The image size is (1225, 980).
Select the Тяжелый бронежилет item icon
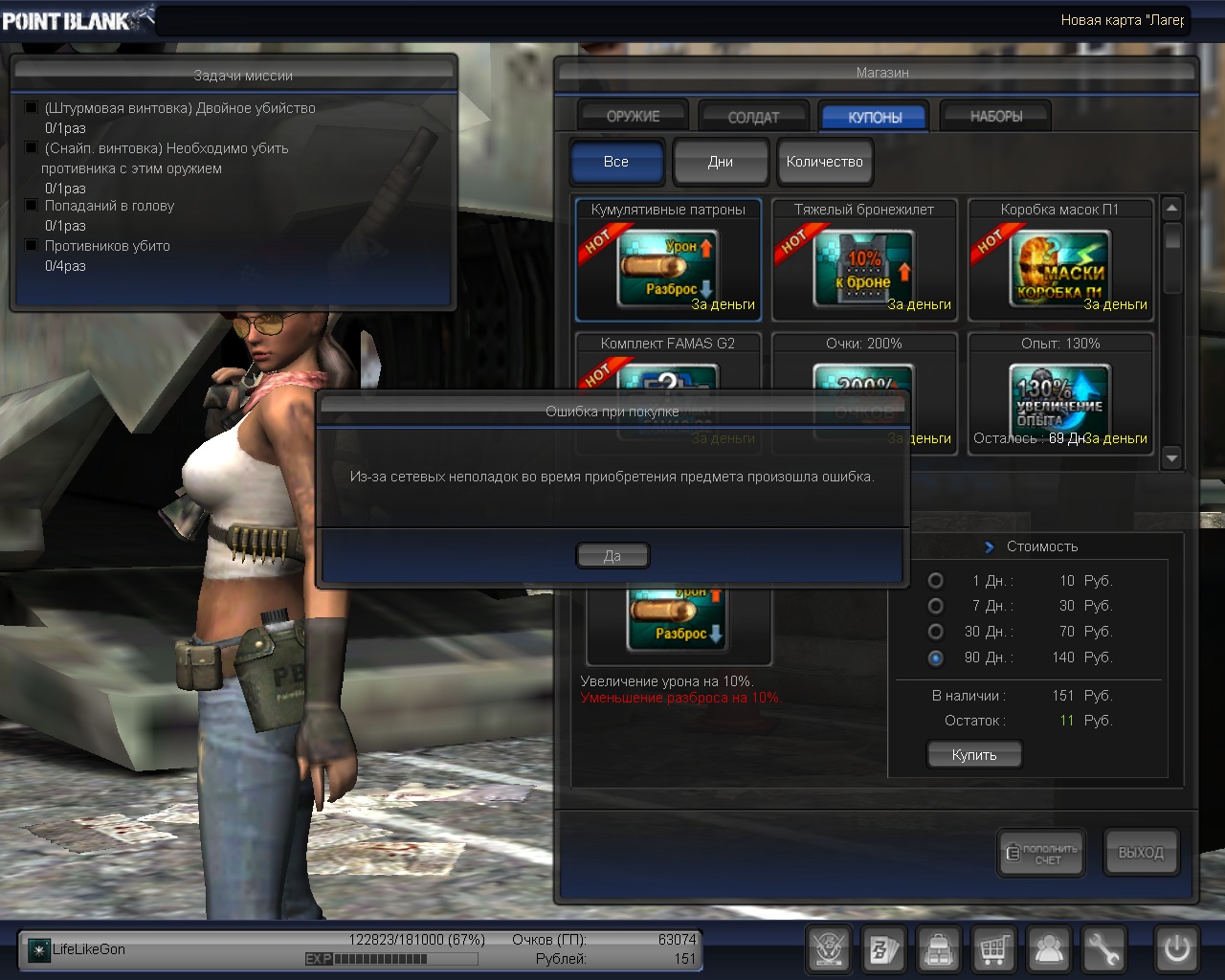(x=862, y=268)
